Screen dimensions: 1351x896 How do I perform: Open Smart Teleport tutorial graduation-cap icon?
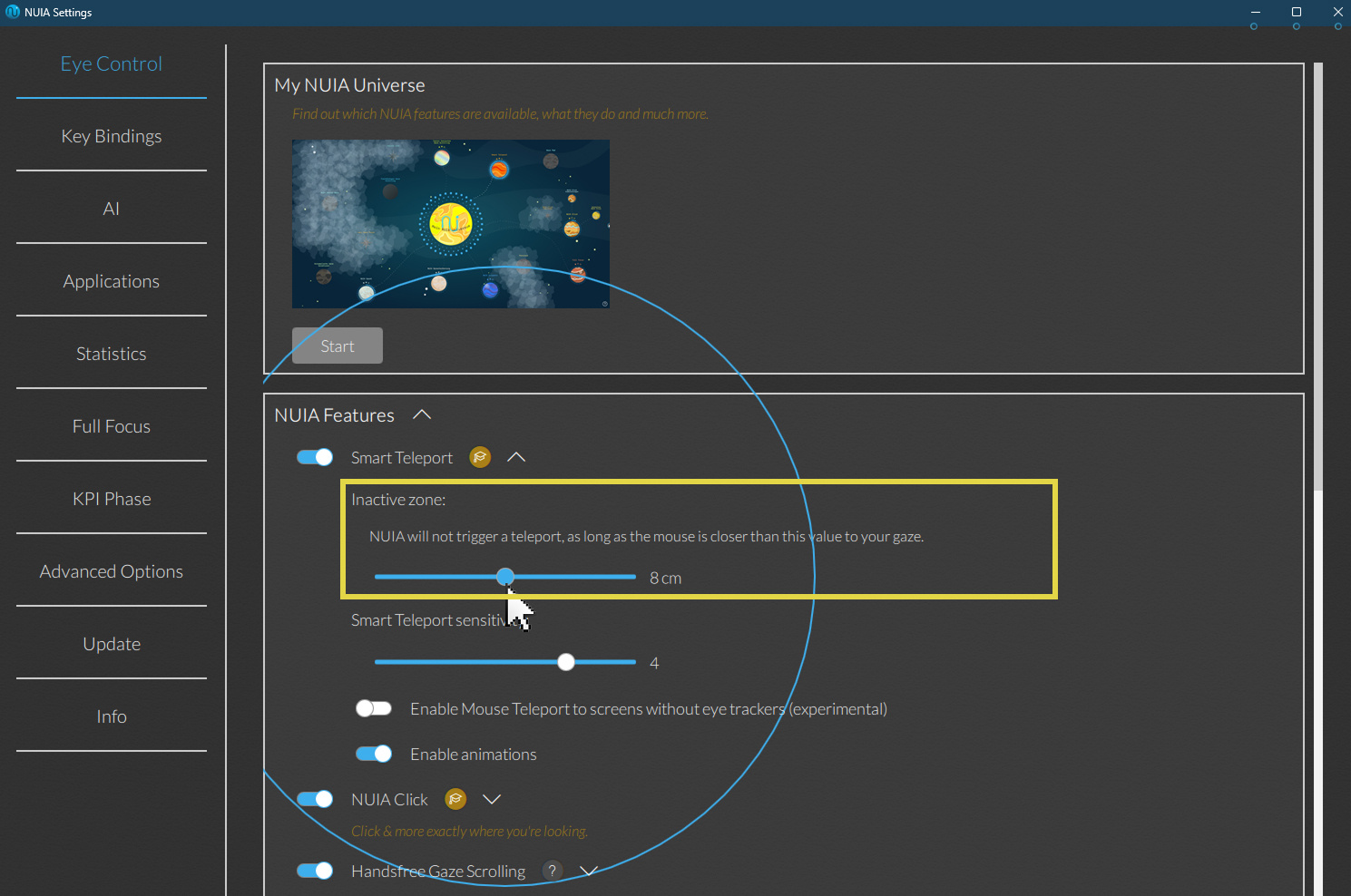480,457
